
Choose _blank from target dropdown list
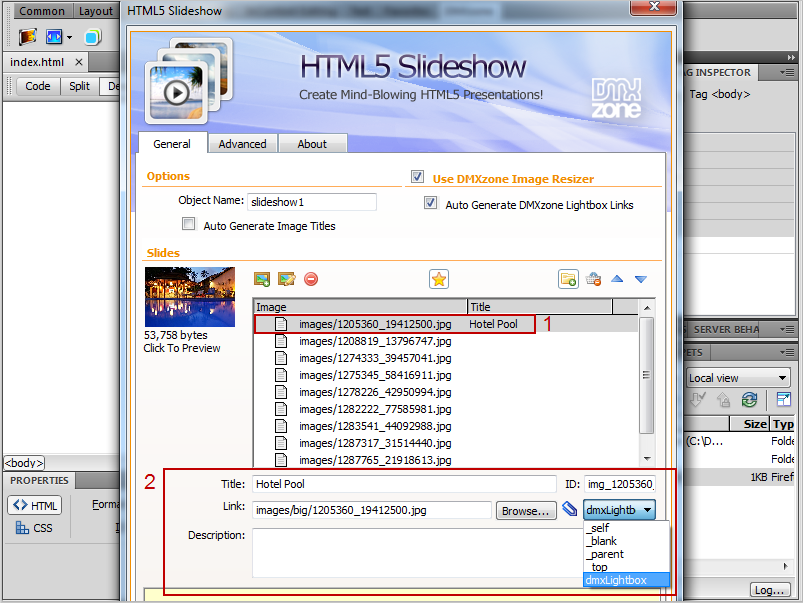point(626,541)
